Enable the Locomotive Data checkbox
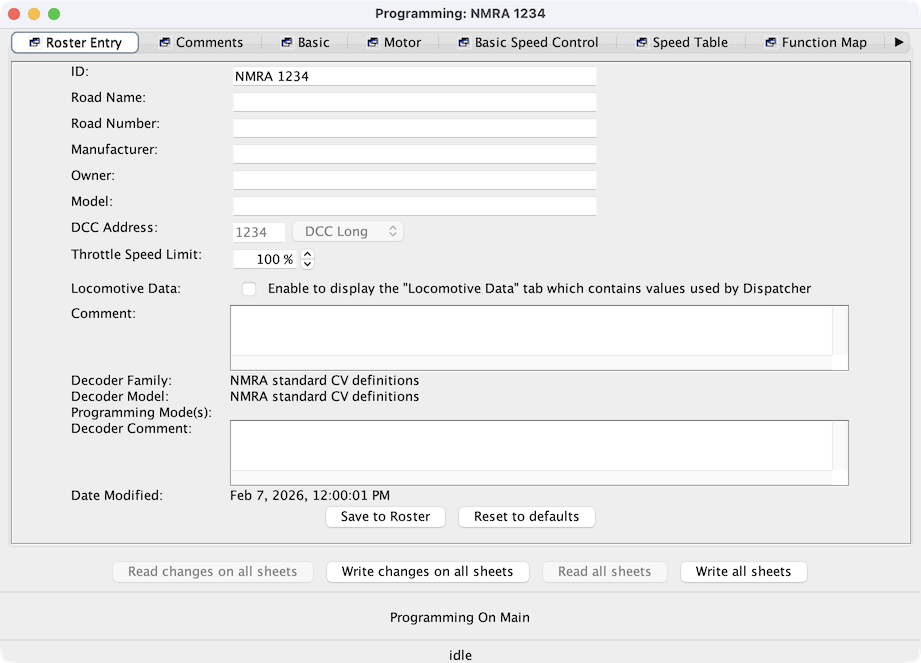921x663 pixels. click(x=249, y=289)
